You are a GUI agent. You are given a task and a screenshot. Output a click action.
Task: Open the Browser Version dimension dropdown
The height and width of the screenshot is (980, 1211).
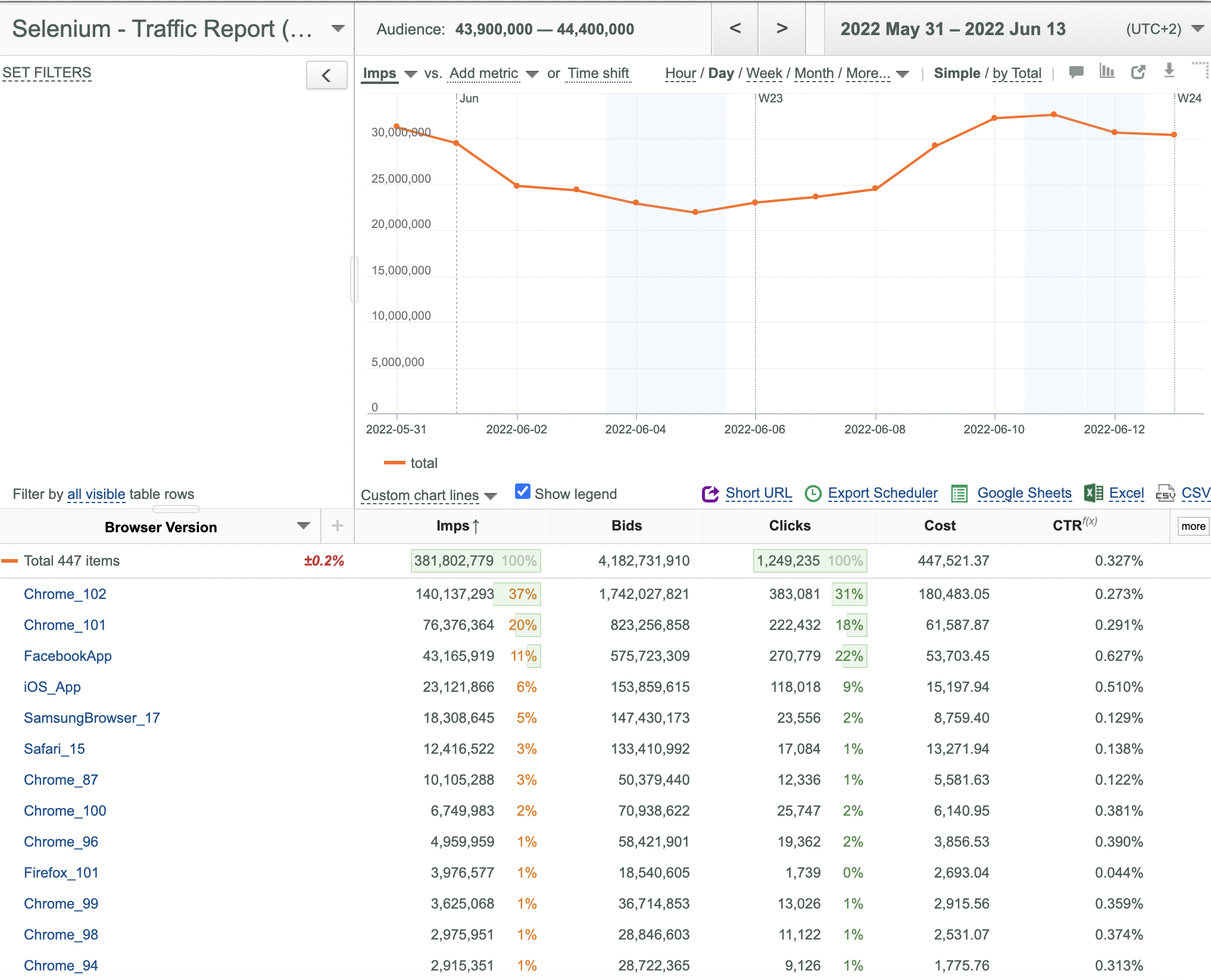click(x=304, y=526)
